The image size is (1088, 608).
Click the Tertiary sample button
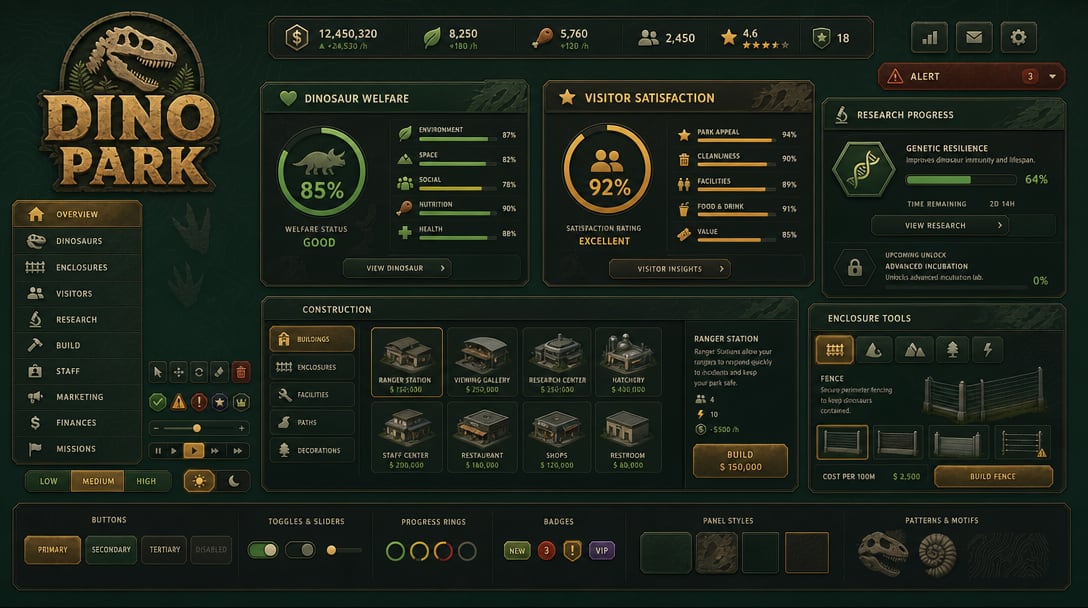click(x=164, y=550)
